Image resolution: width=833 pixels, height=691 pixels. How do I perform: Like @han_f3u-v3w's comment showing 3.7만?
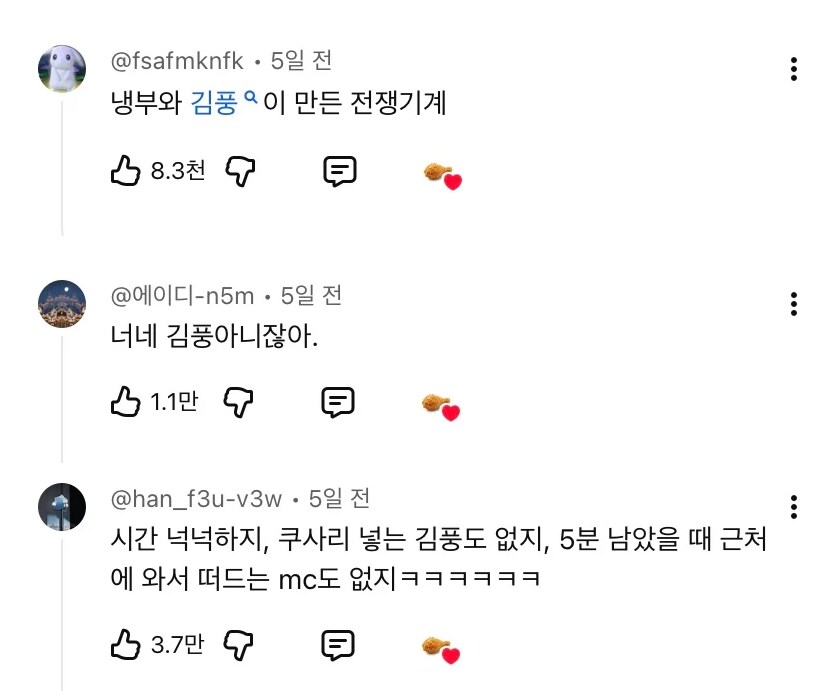[x=124, y=644]
